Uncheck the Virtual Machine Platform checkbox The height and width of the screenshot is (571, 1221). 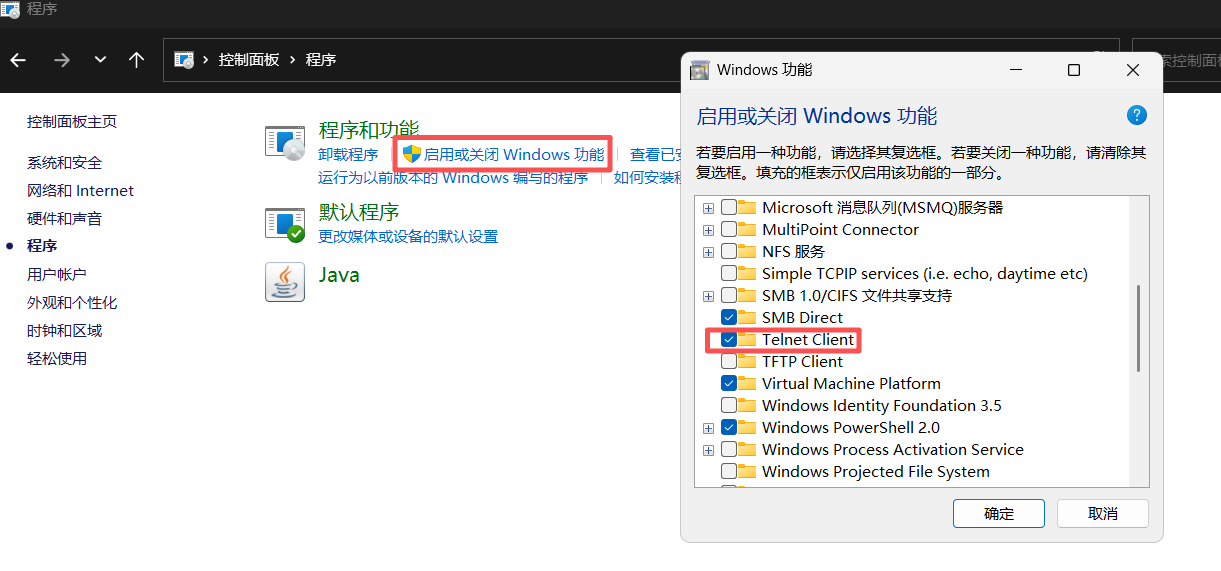click(729, 384)
